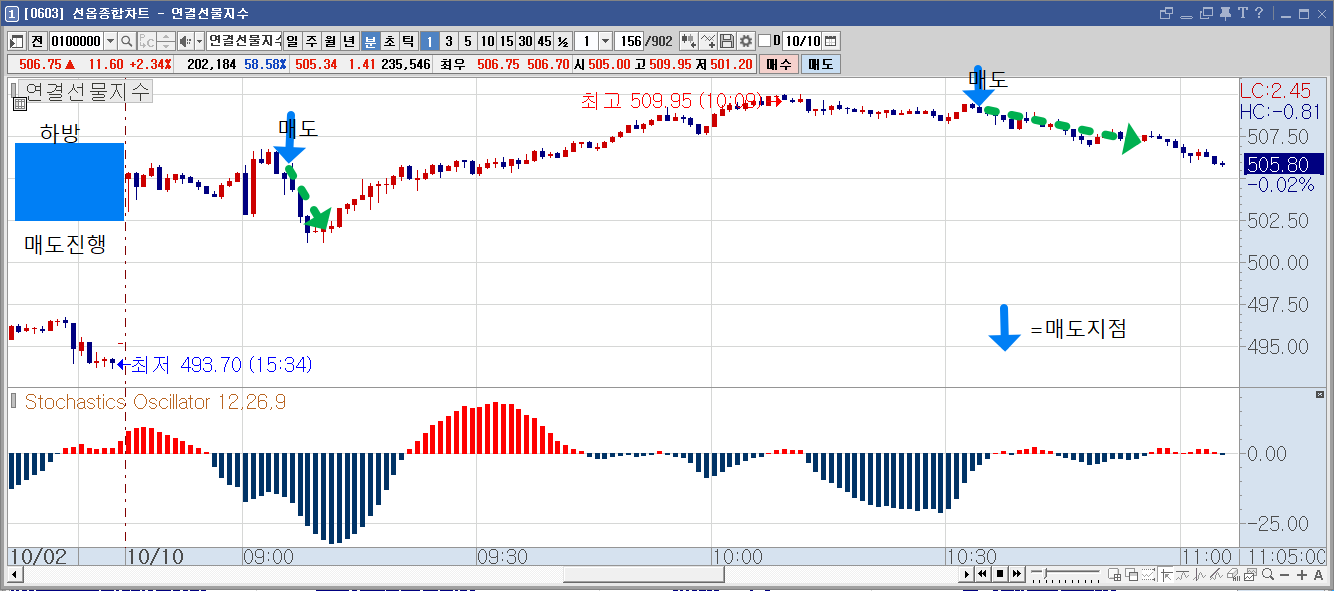Click the red 매수 (buy) button
The image size is (1334, 591).
coord(778,64)
